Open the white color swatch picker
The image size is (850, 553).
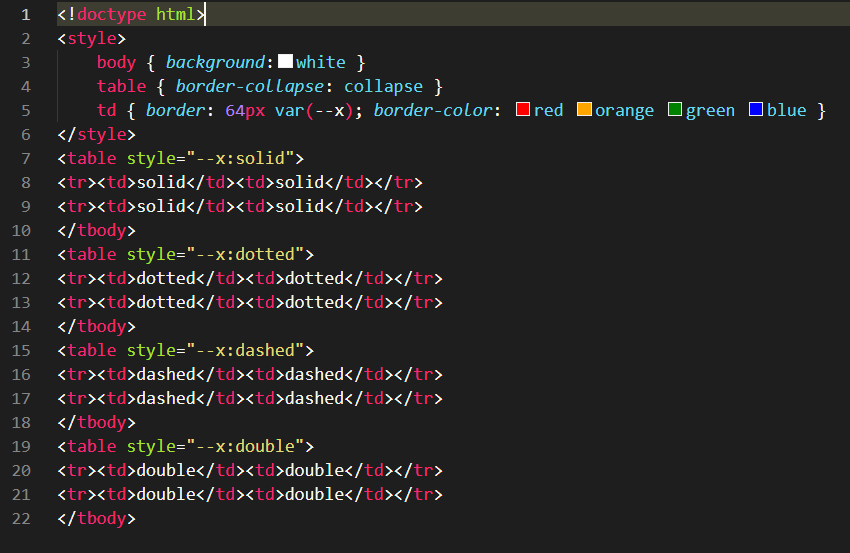click(285, 61)
